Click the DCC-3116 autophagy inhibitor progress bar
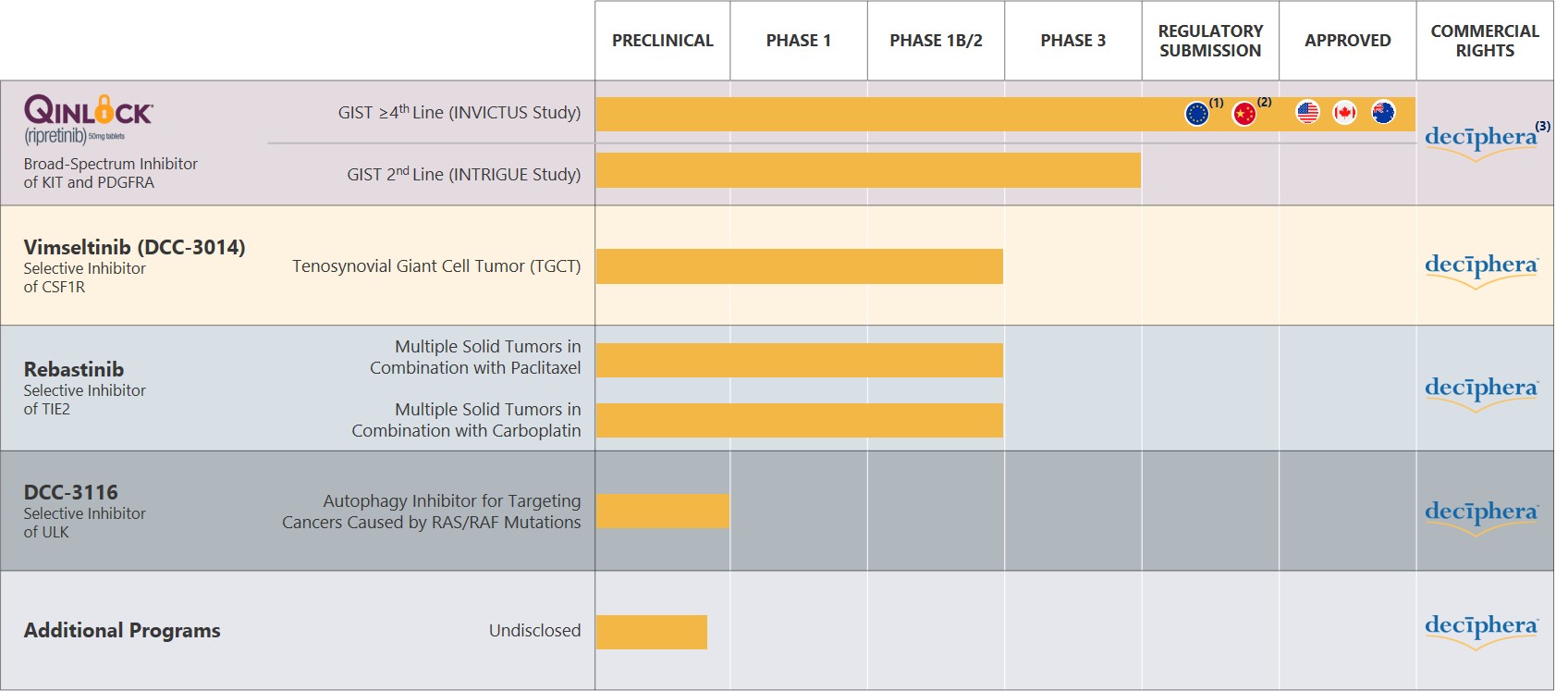This screenshot has width=1568, height=691. [x=662, y=512]
